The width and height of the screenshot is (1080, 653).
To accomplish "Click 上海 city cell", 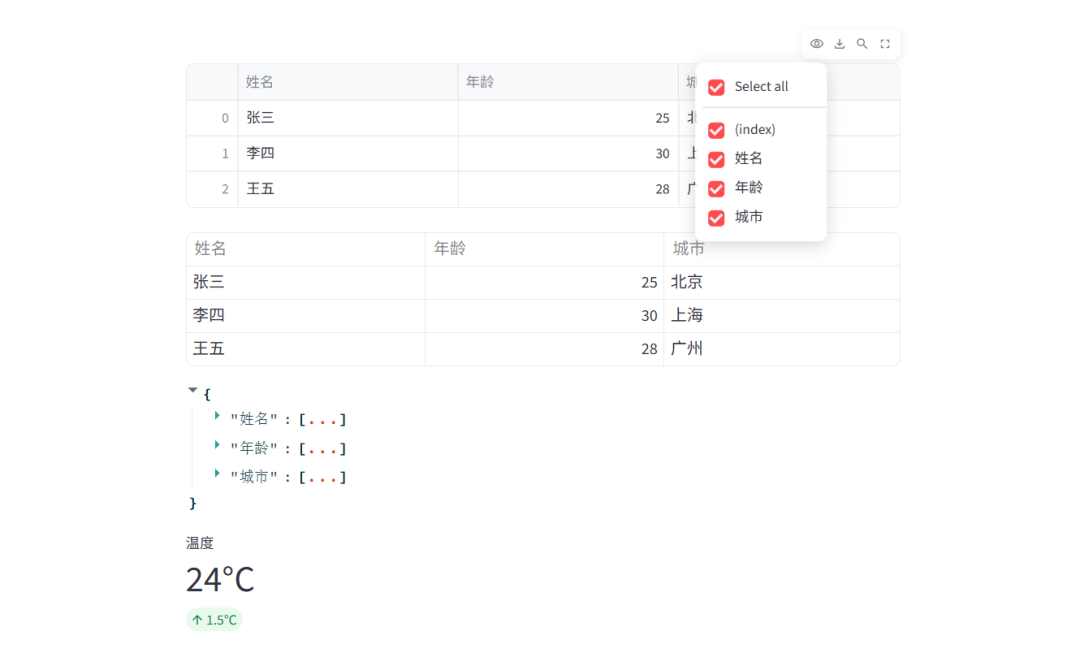I will (x=782, y=315).
